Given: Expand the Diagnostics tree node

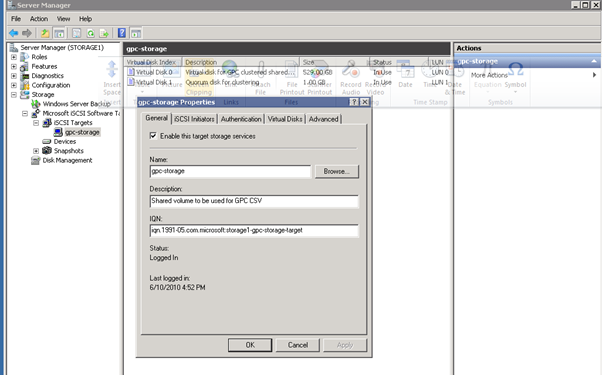Looking at the screenshot, I should 14,76.
